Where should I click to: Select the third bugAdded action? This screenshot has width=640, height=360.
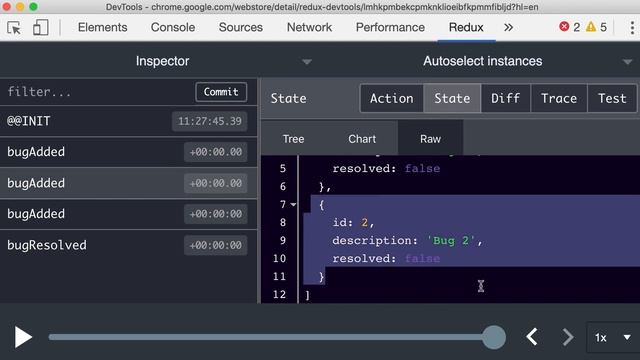[x=128, y=214]
